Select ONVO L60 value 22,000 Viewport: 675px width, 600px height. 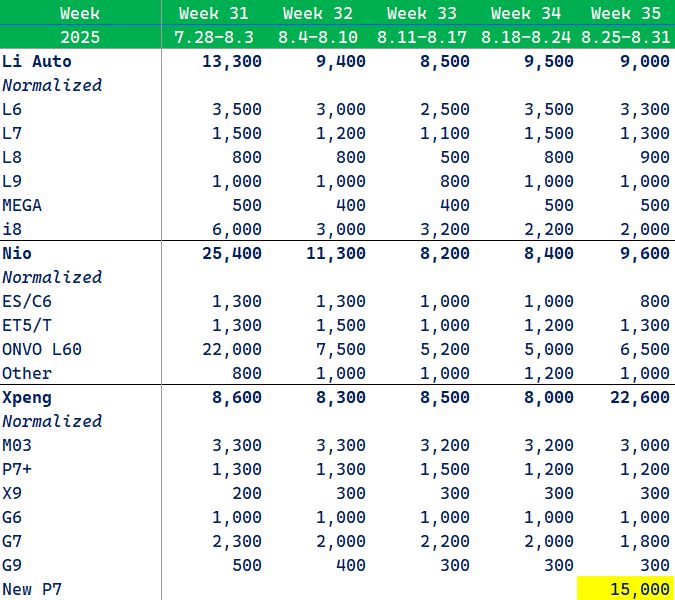232,349
